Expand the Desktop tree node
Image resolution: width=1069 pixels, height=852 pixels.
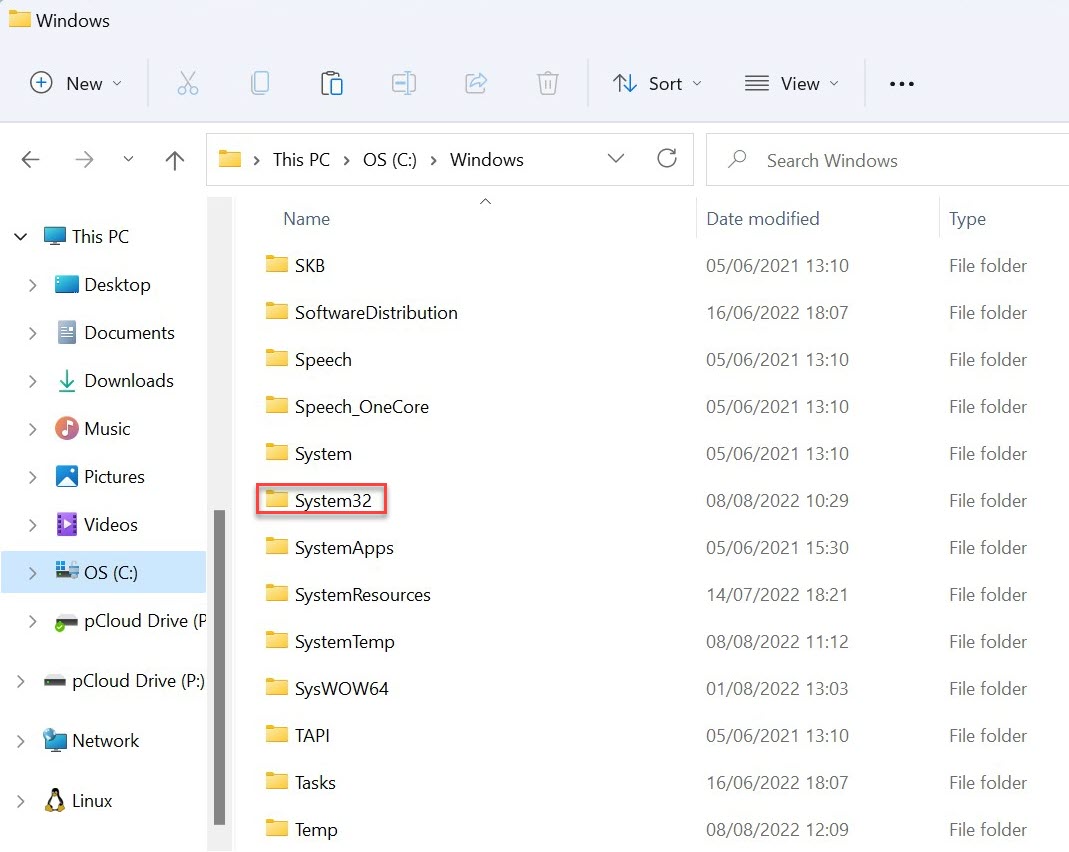coord(32,285)
